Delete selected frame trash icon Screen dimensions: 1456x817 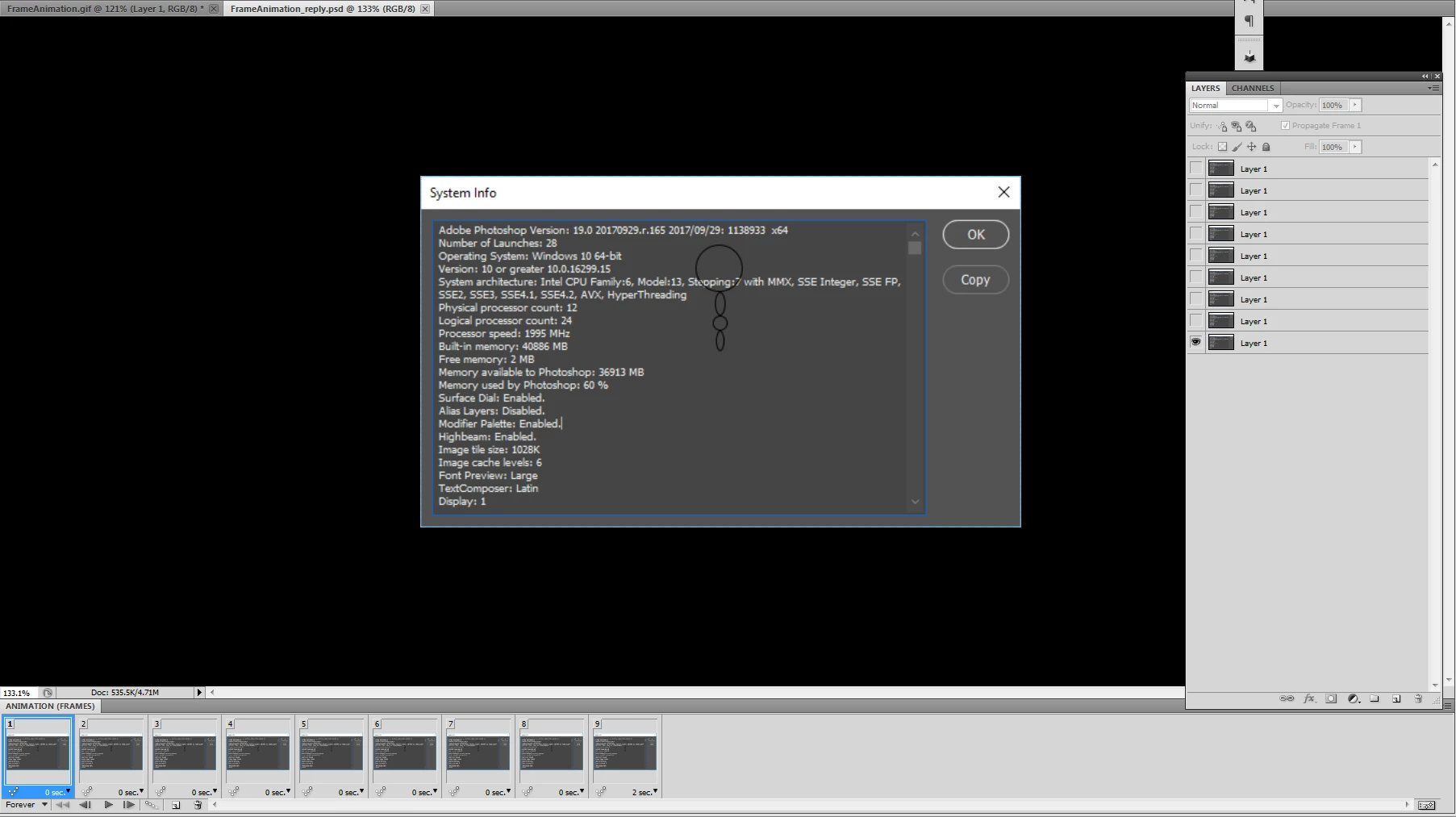pyautogui.click(x=198, y=805)
